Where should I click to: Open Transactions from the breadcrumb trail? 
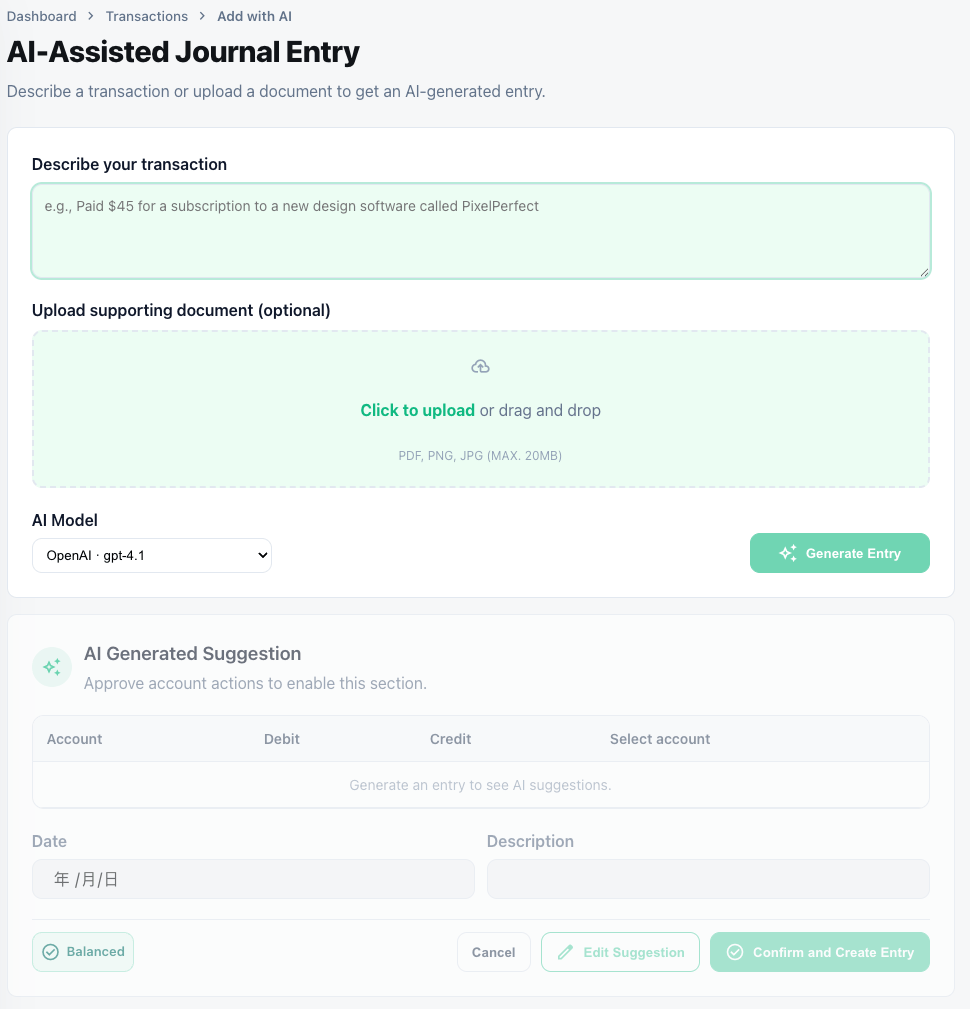146,16
